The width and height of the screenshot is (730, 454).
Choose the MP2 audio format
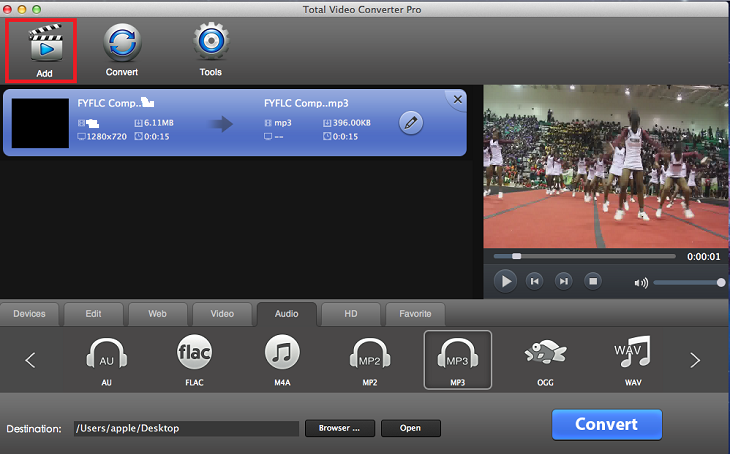pyautogui.click(x=370, y=360)
